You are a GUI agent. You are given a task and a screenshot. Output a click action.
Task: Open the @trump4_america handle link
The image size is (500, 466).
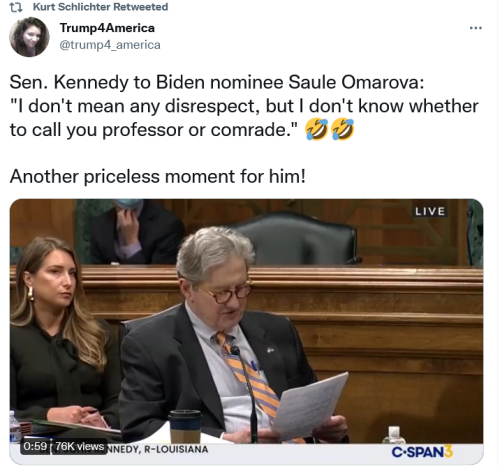point(110,45)
